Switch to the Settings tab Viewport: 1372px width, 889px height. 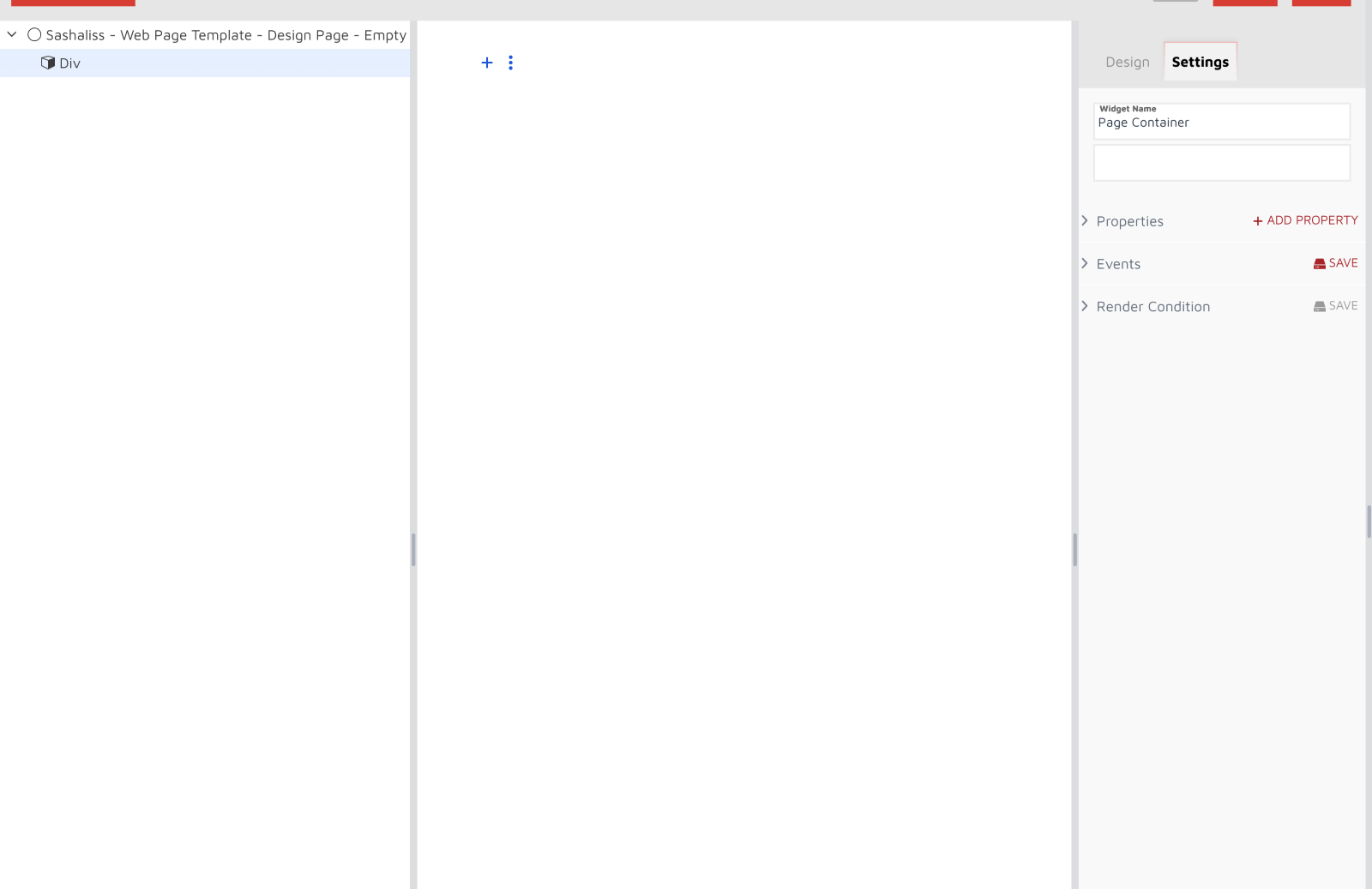tap(1200, 62)
